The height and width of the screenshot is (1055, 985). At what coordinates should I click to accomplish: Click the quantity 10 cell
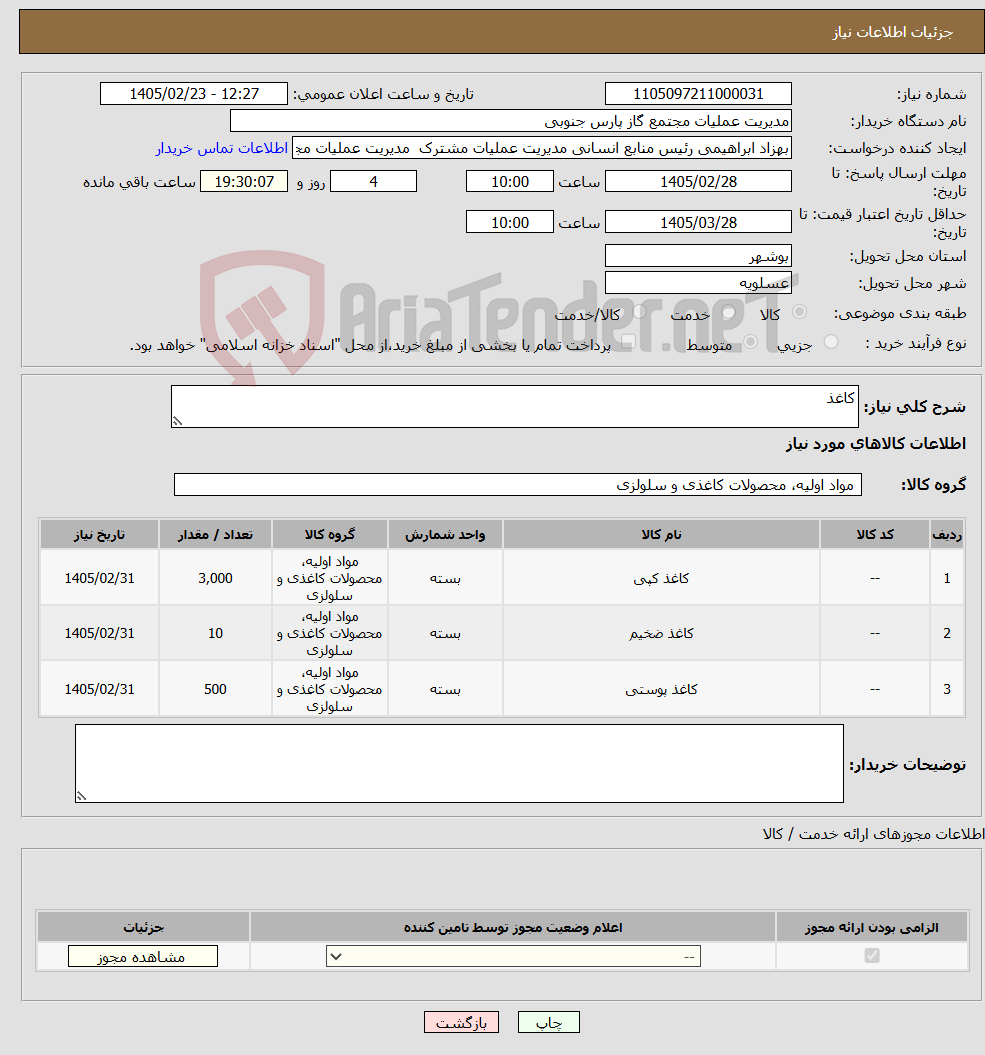[x=215, y=633]
